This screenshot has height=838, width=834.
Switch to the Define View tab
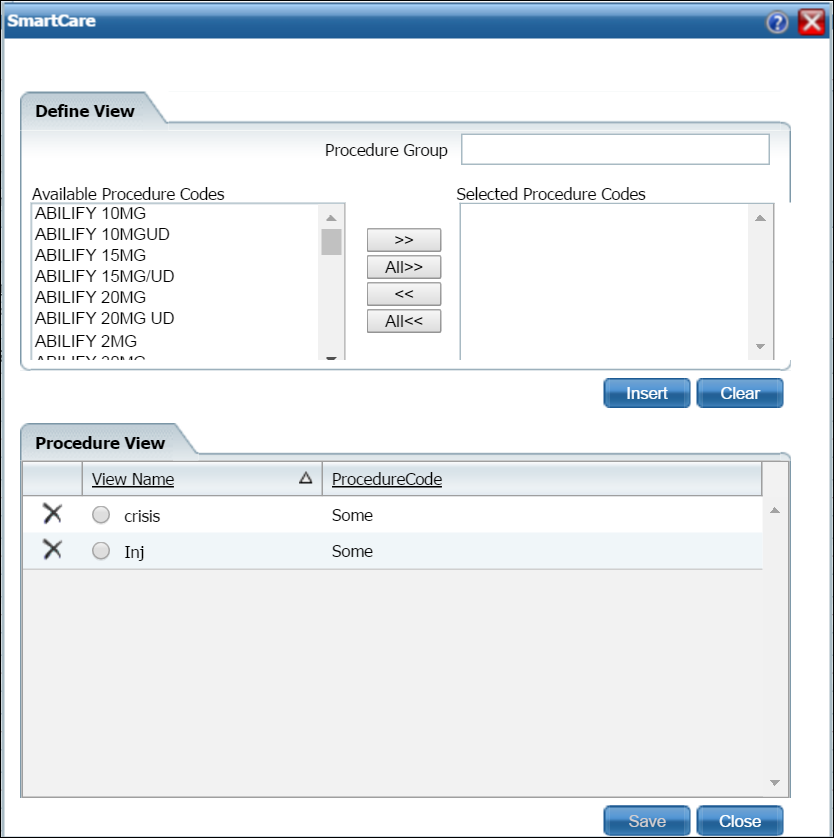point(85,111)
